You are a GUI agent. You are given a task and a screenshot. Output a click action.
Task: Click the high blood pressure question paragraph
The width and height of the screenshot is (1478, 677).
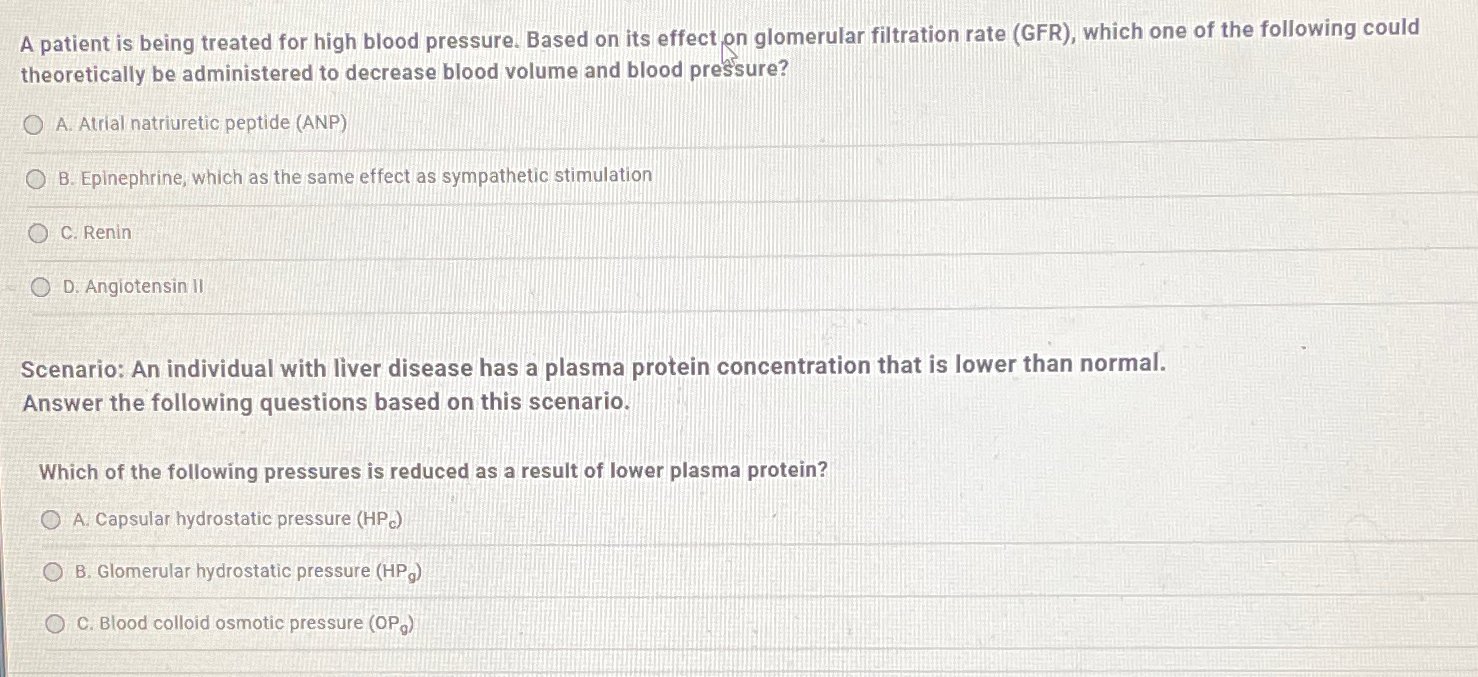click(x=720, y=52)
